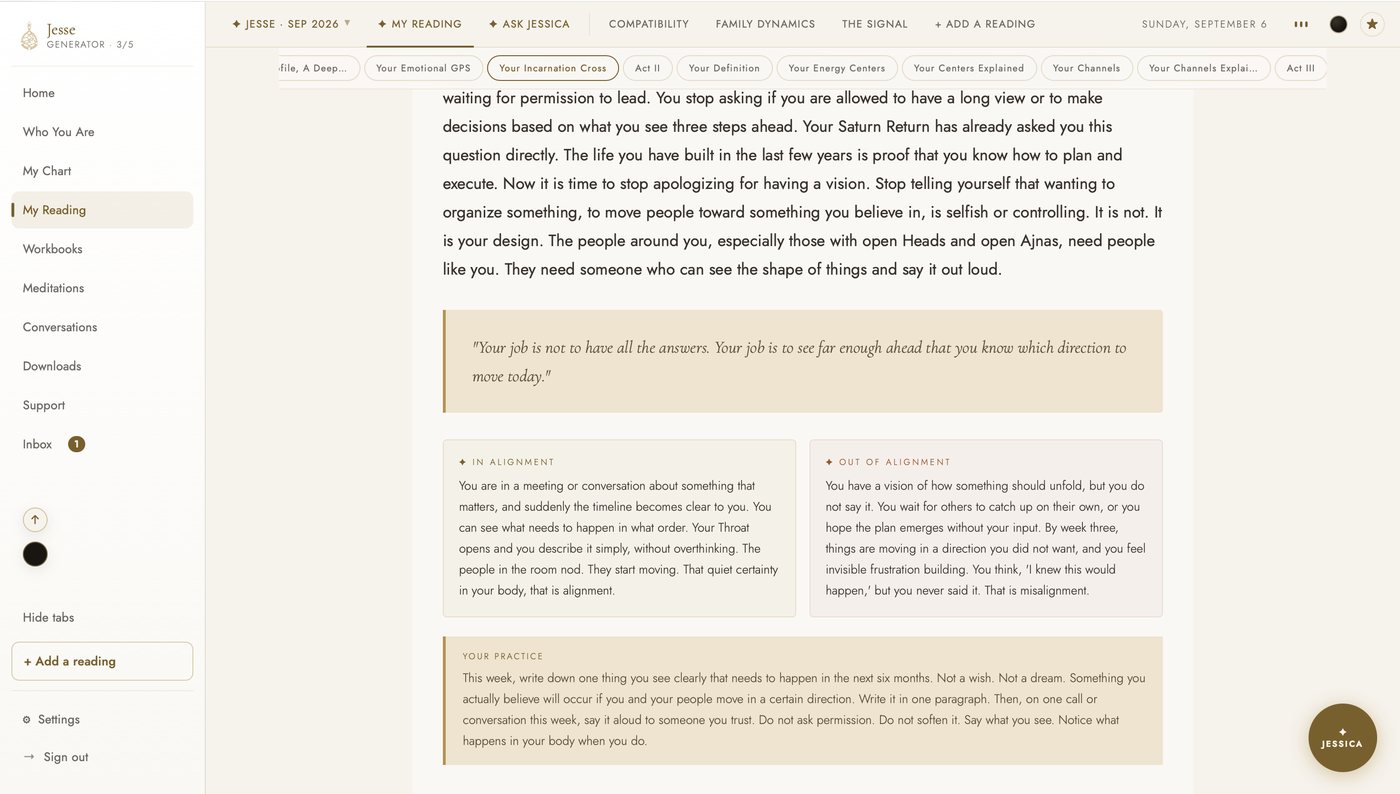Open the Your Centers Explained chip
1400x794 pixels.
(969, 68)
